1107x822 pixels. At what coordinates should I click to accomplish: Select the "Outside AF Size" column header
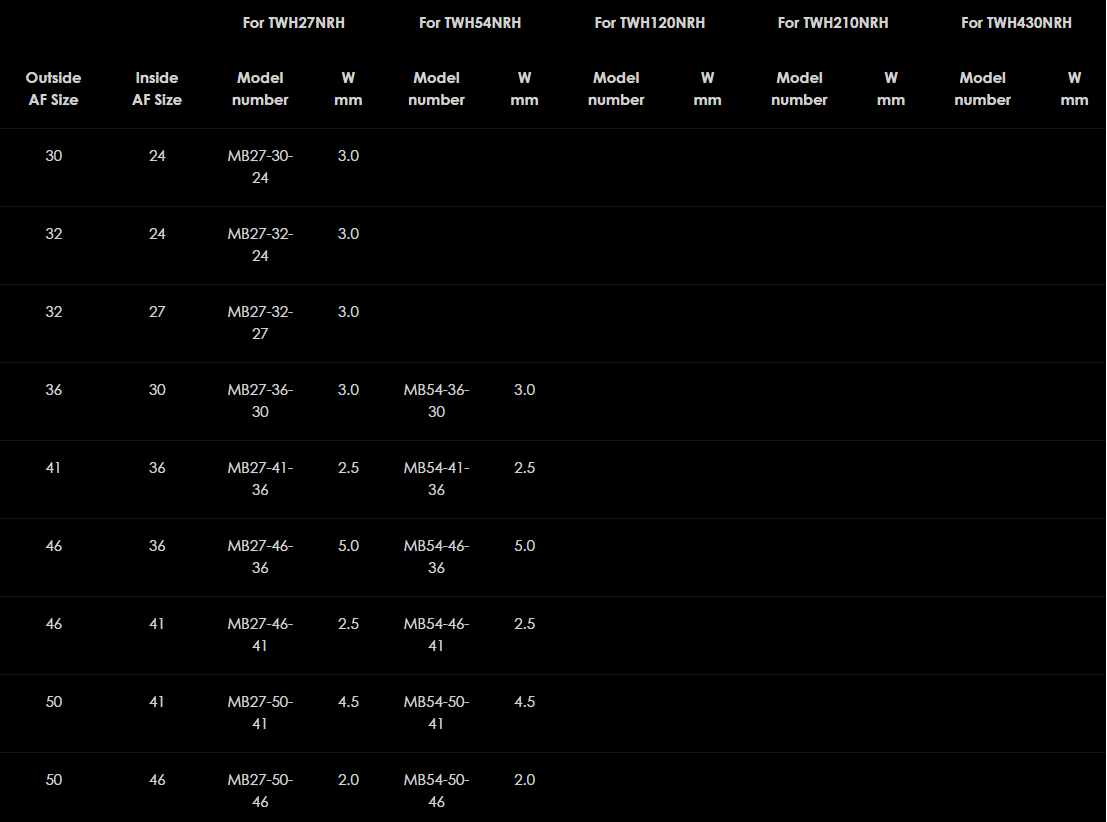coord(54,88)
